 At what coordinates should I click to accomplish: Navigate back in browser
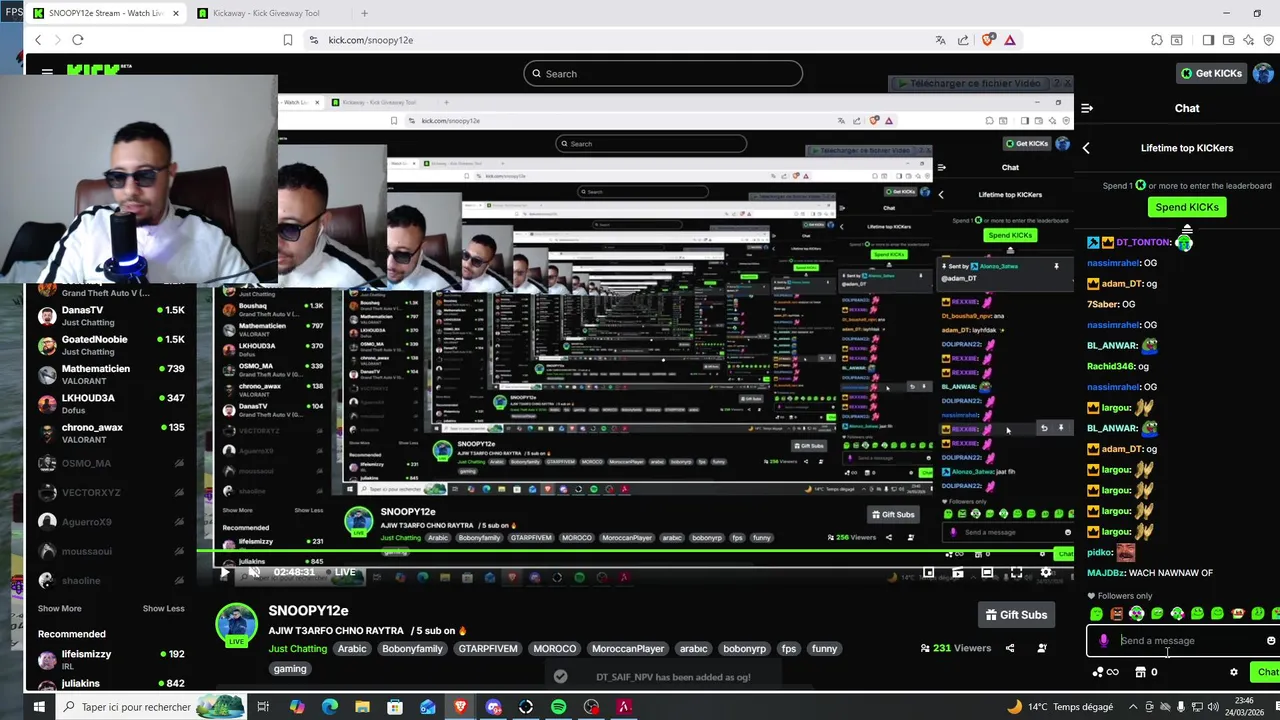[38, 40]
